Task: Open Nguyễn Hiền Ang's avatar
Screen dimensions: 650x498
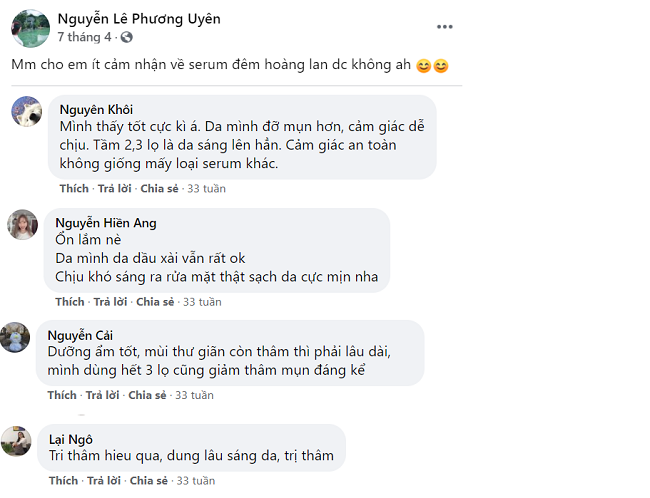Action: tap(22, 224)
